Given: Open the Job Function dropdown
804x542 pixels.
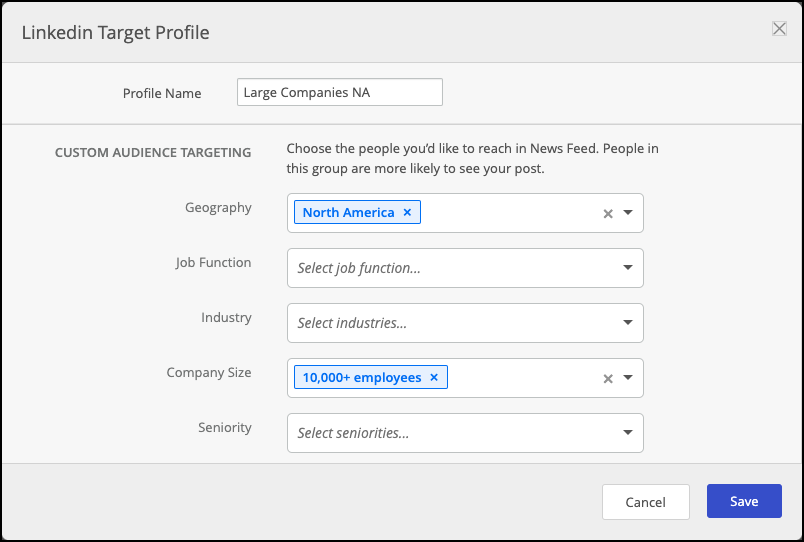Looking at the screenshot, I should tap(465, 268).
